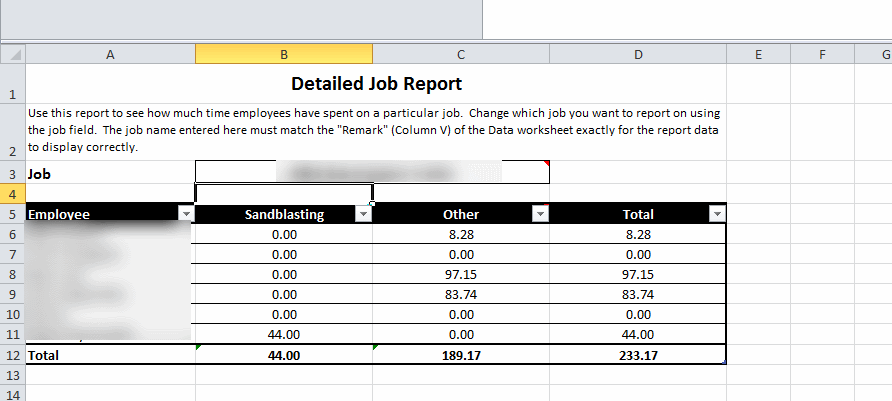892x401 pixels.
Task: Select row 8 header
Action: click(13, 274)
